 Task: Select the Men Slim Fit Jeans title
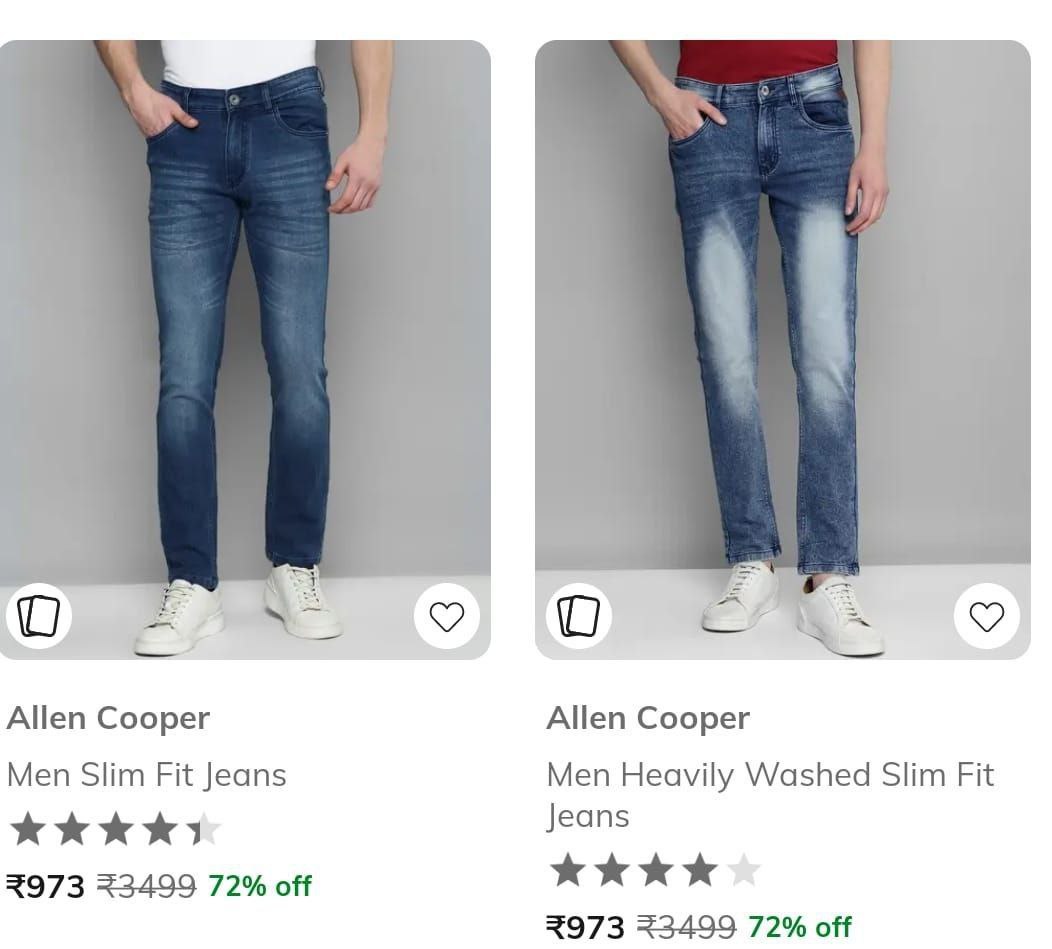[146, 774]
